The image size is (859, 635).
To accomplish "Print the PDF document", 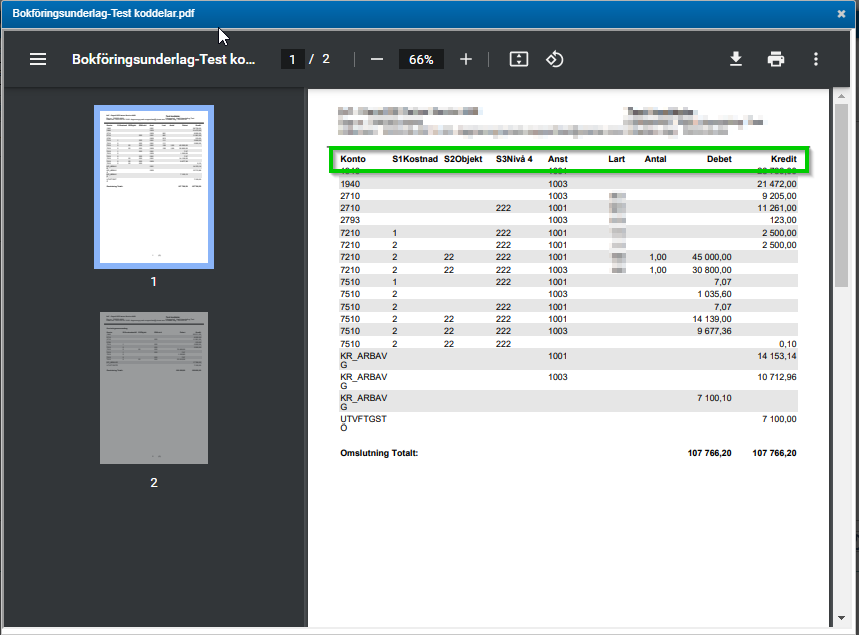I will 776,59.
